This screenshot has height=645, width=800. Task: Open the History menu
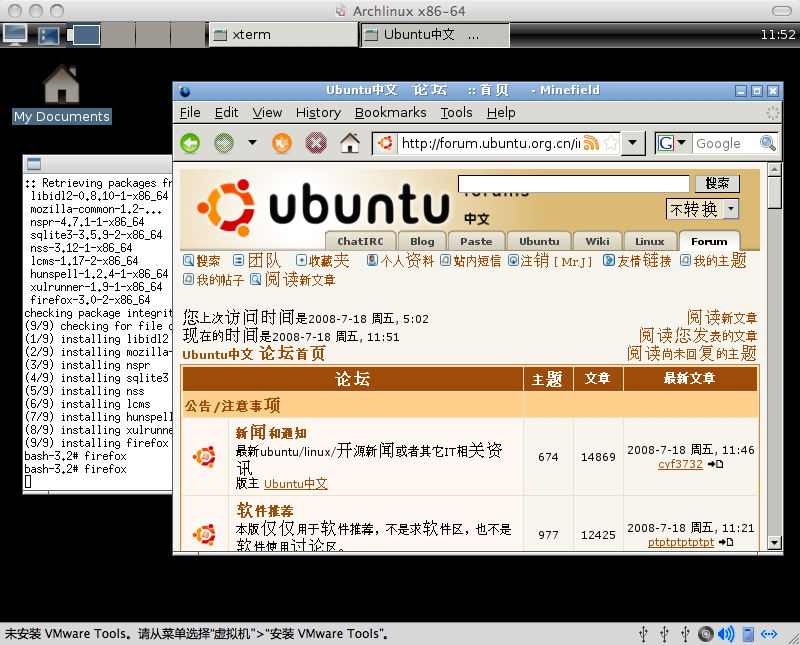[318, 112]
